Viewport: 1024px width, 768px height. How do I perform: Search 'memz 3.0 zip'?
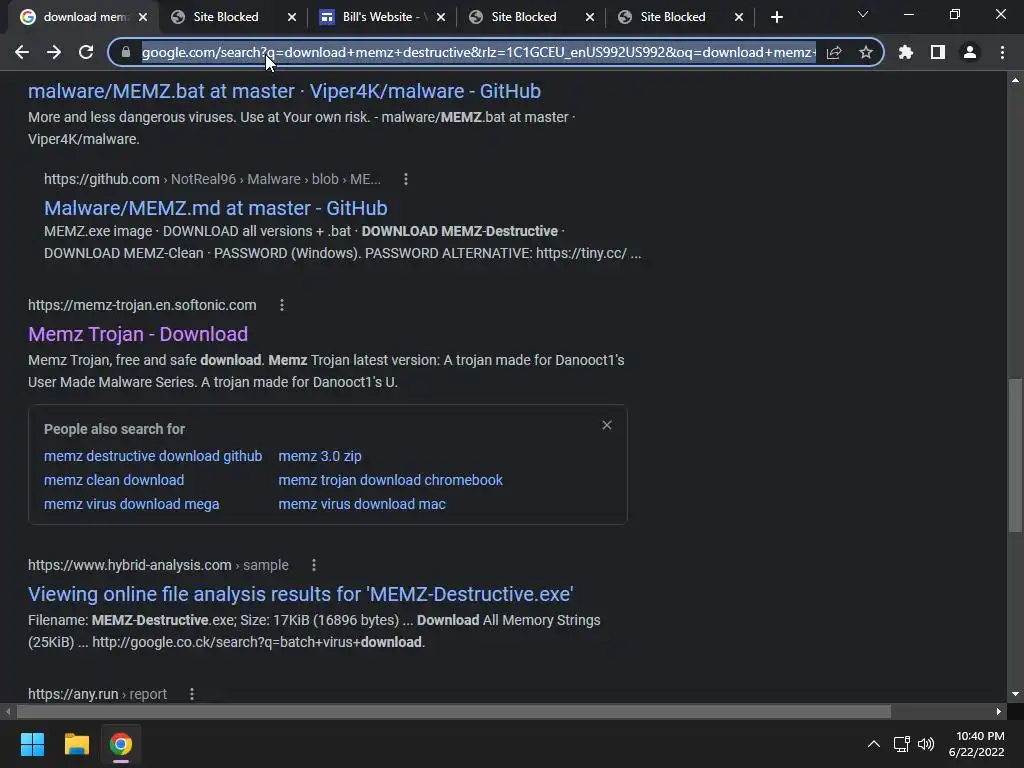(x=320, y=456)
